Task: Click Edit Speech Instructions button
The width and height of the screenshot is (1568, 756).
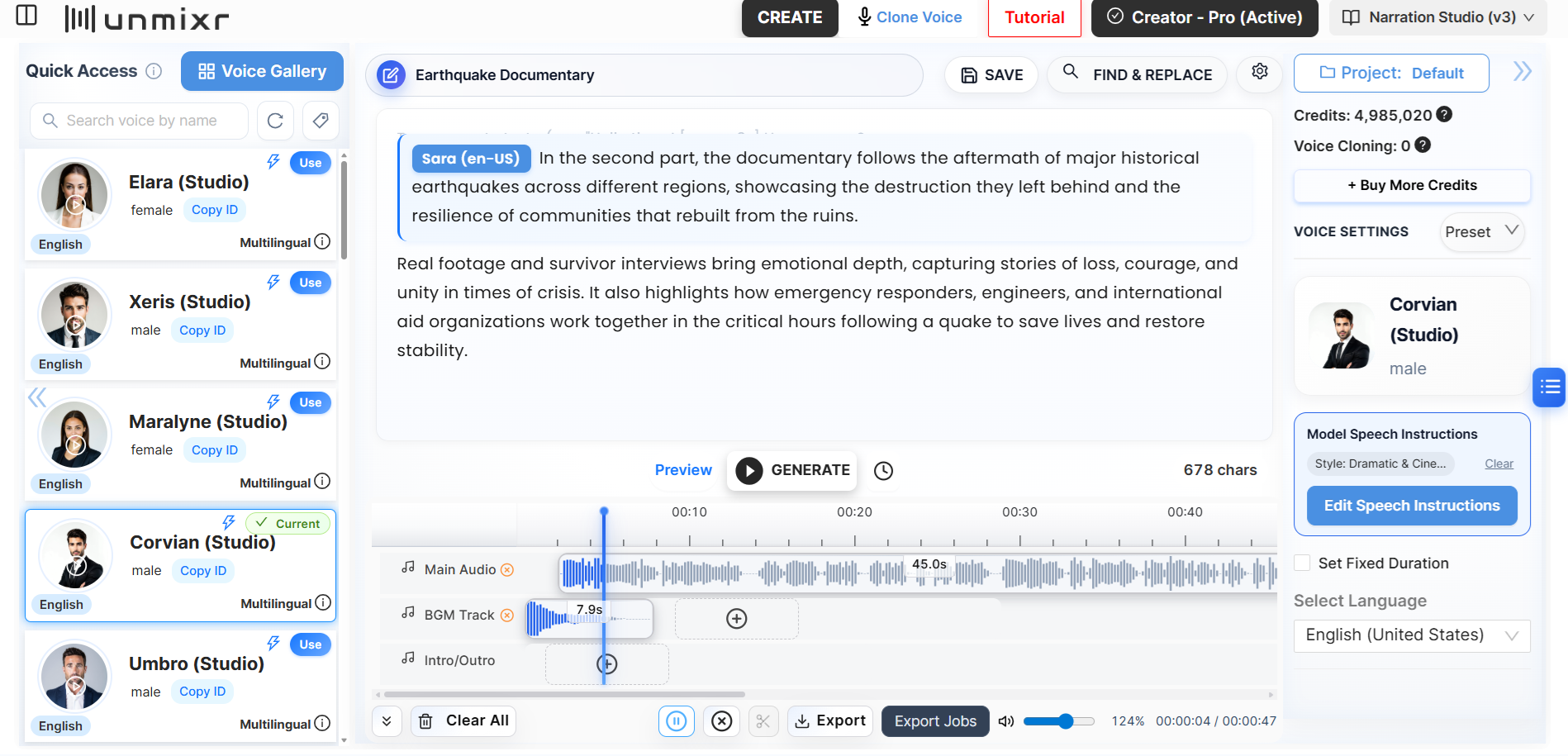Action: (1411, 506)
